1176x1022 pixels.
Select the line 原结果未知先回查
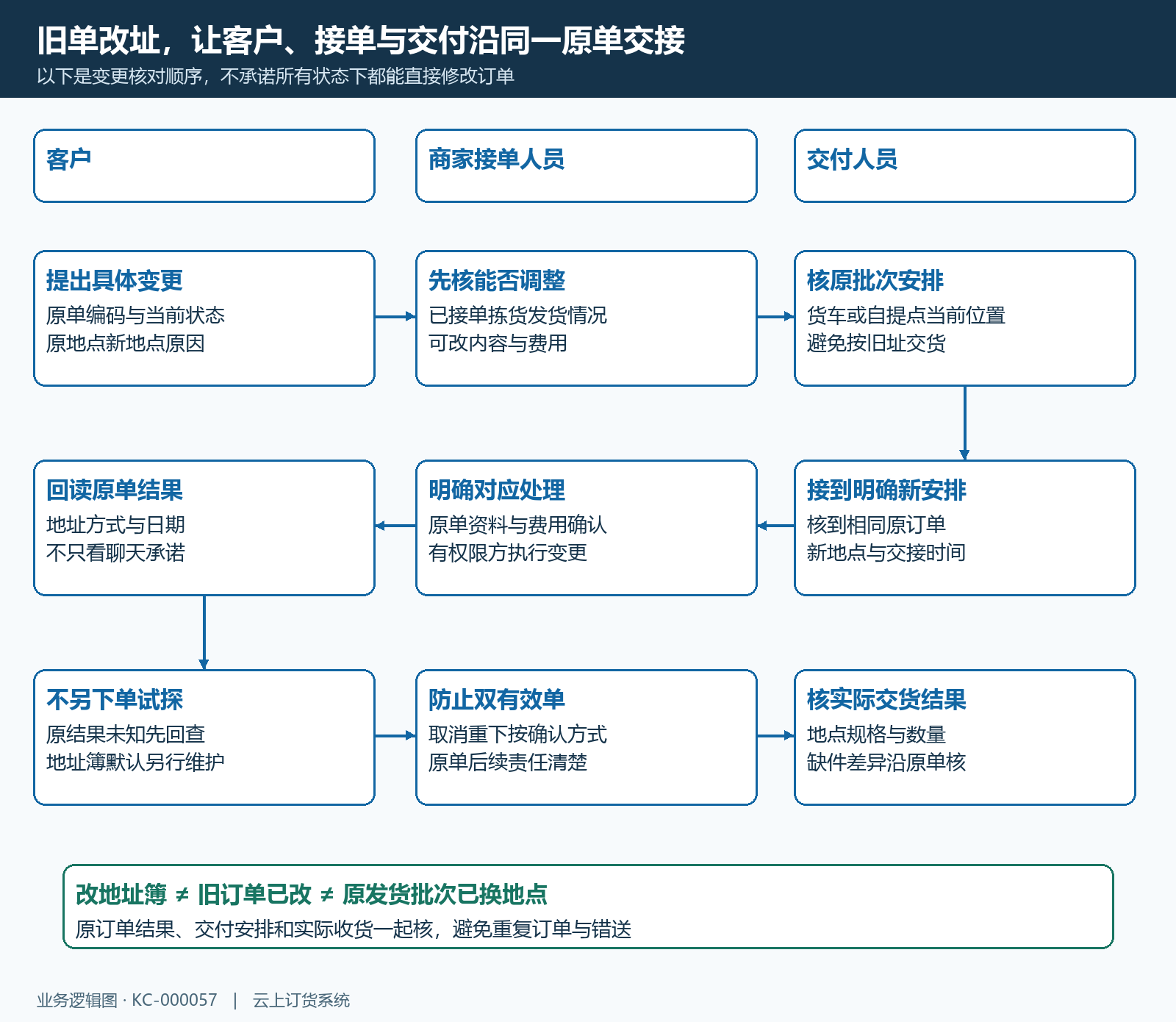coord(126,735)
